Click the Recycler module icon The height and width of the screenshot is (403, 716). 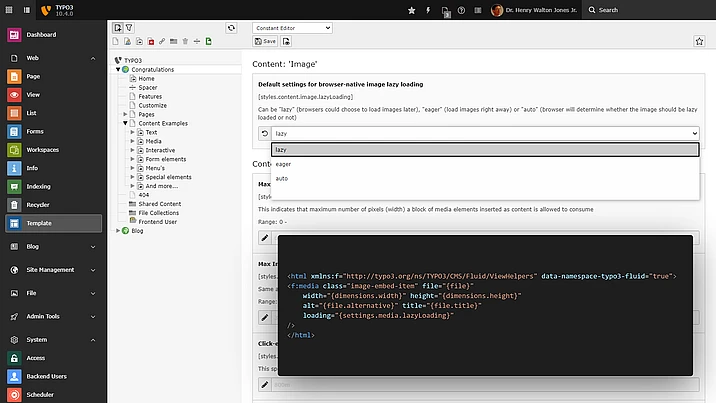(15, 204)
